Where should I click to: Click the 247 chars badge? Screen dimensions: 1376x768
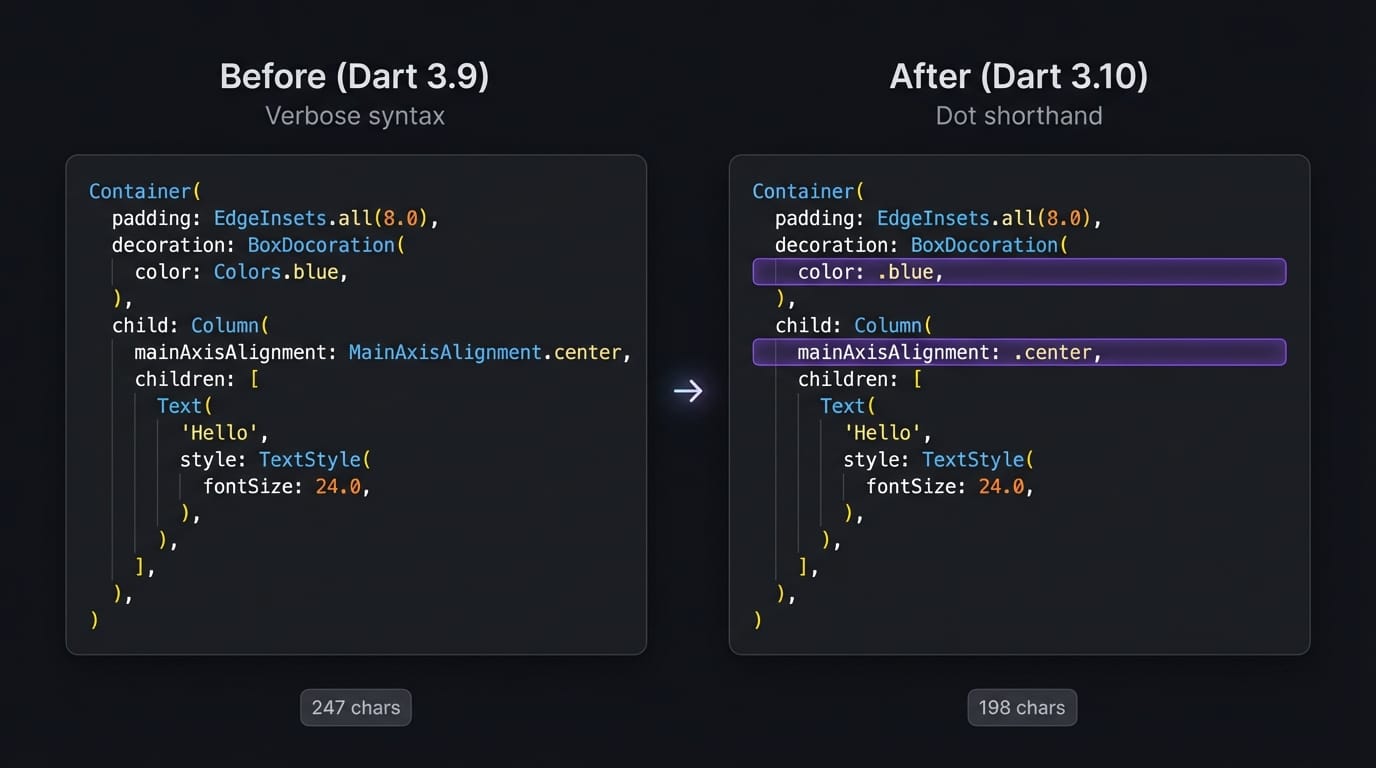pos(355,707)
